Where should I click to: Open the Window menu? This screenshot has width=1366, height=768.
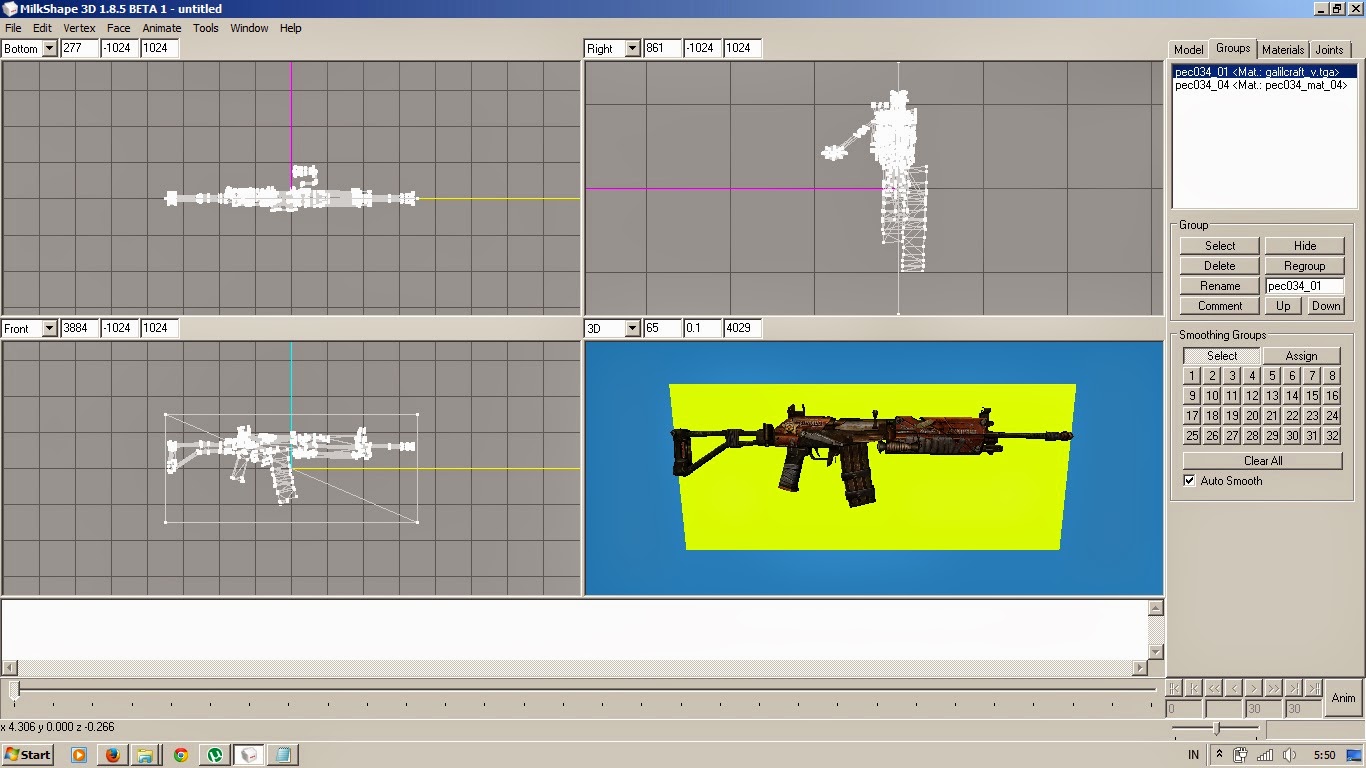pyautogui.click(x=249, y=28)
